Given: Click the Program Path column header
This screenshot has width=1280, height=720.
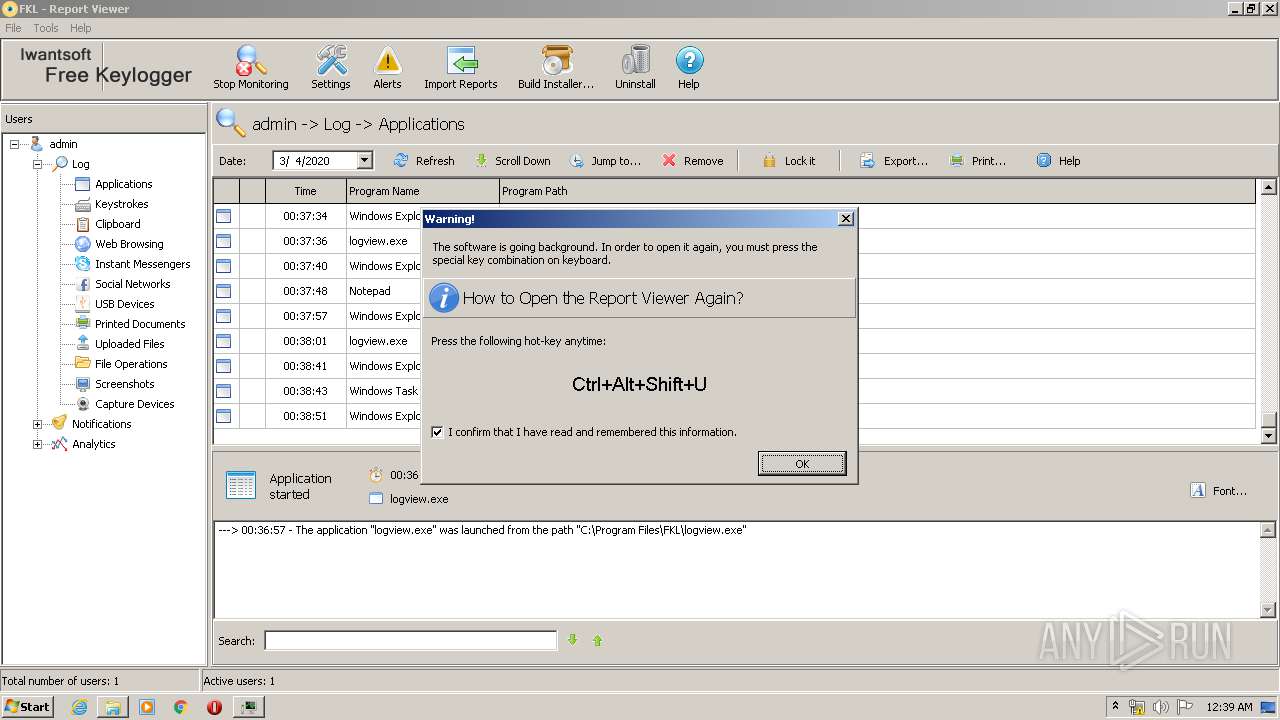Looking at the screenshot, I should click(877, 191).
